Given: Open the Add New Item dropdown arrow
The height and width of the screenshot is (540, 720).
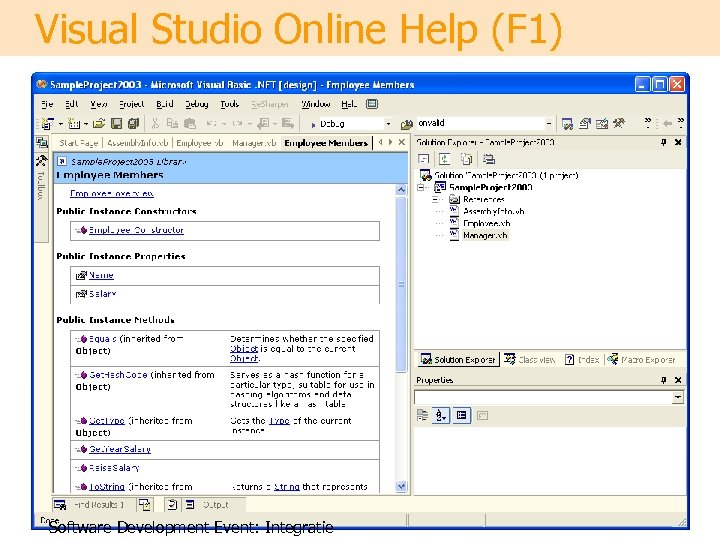Looking at the screenshot, I should point(86,124).
